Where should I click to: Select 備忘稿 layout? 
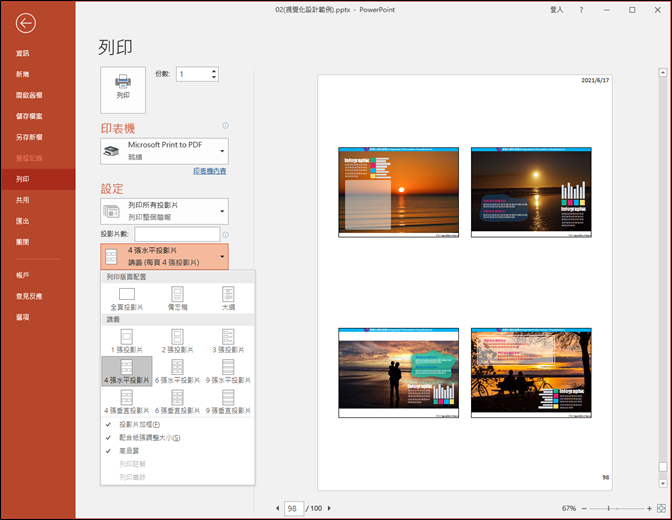point(177,299)
